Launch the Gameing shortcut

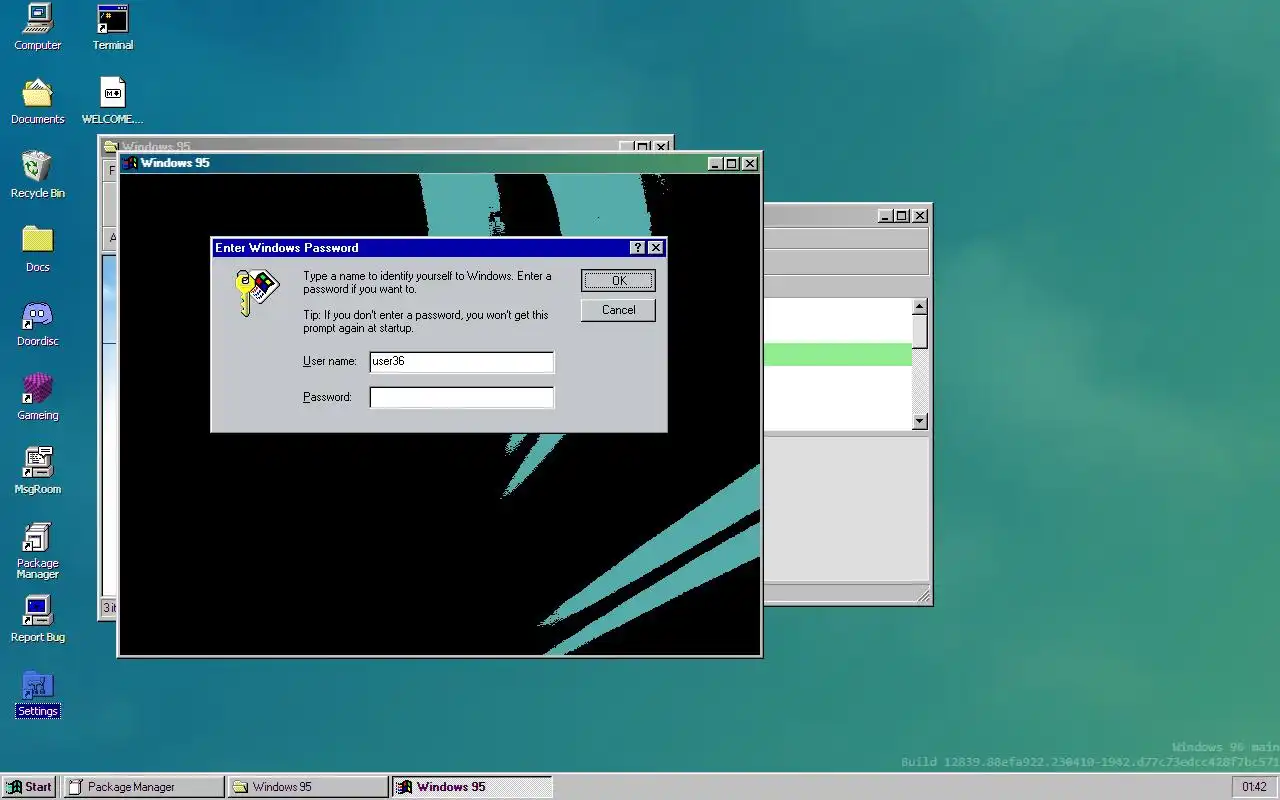pos(37,397)
